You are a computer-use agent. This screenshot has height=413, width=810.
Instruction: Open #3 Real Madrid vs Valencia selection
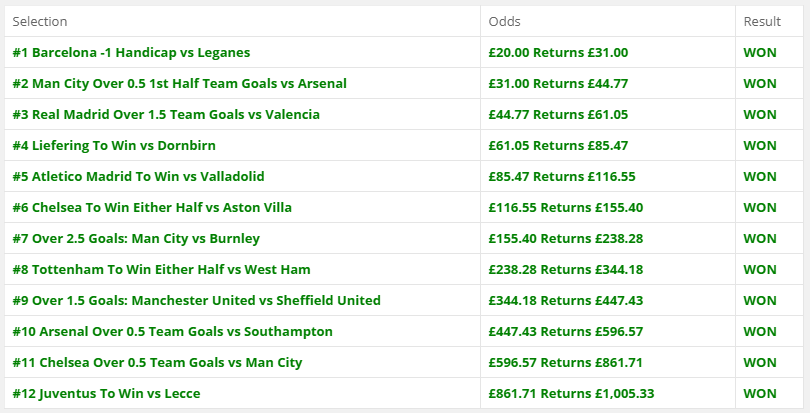(x=166, y=114)
